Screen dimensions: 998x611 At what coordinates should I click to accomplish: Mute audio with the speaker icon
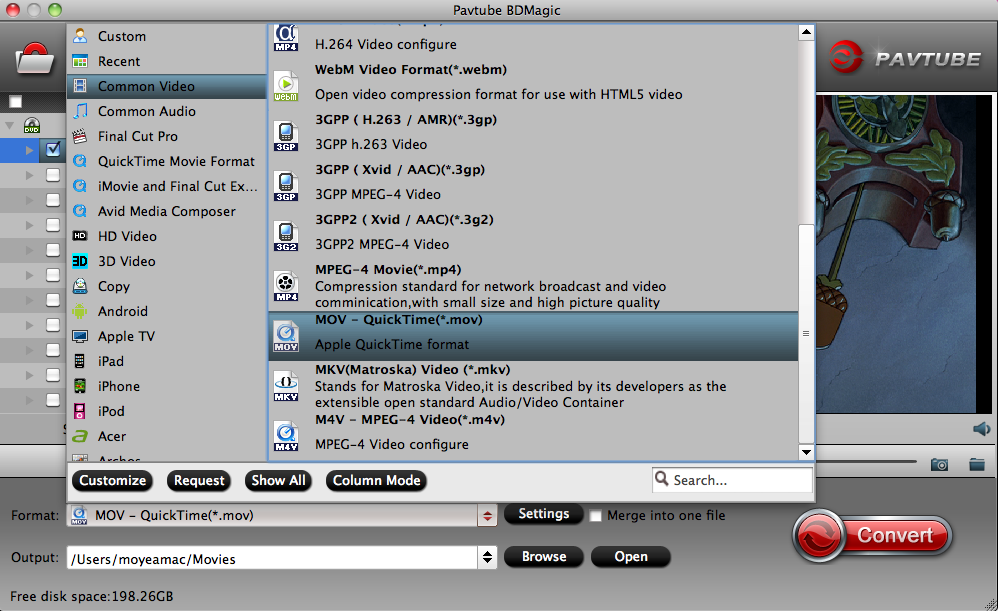pyautogui.click(x=981, y=429)
